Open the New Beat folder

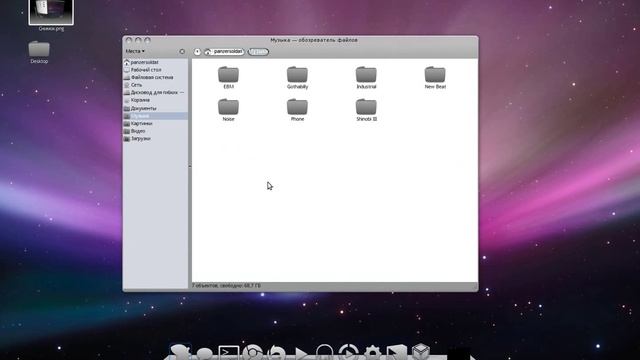click(435, 78)
